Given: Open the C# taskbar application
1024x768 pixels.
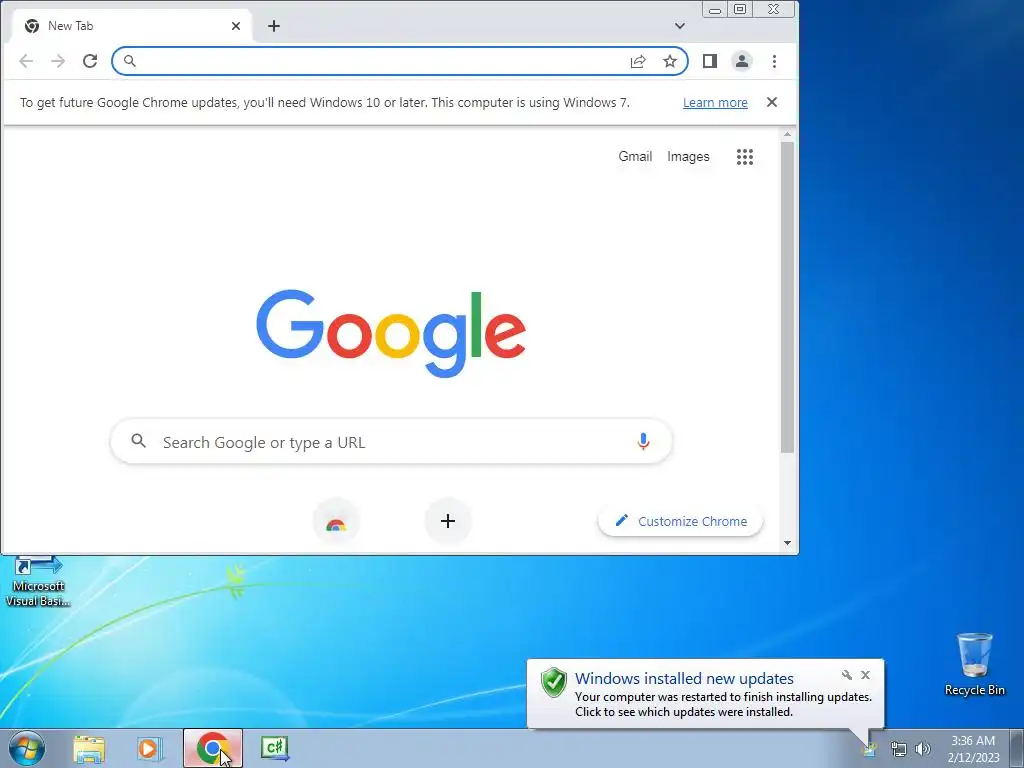Looking at the screenshot, I should pos(275,748).
